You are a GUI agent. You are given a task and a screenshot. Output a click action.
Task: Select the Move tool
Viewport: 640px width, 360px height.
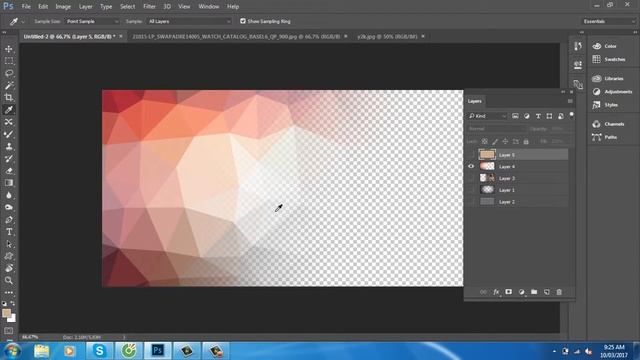(9, 49)
